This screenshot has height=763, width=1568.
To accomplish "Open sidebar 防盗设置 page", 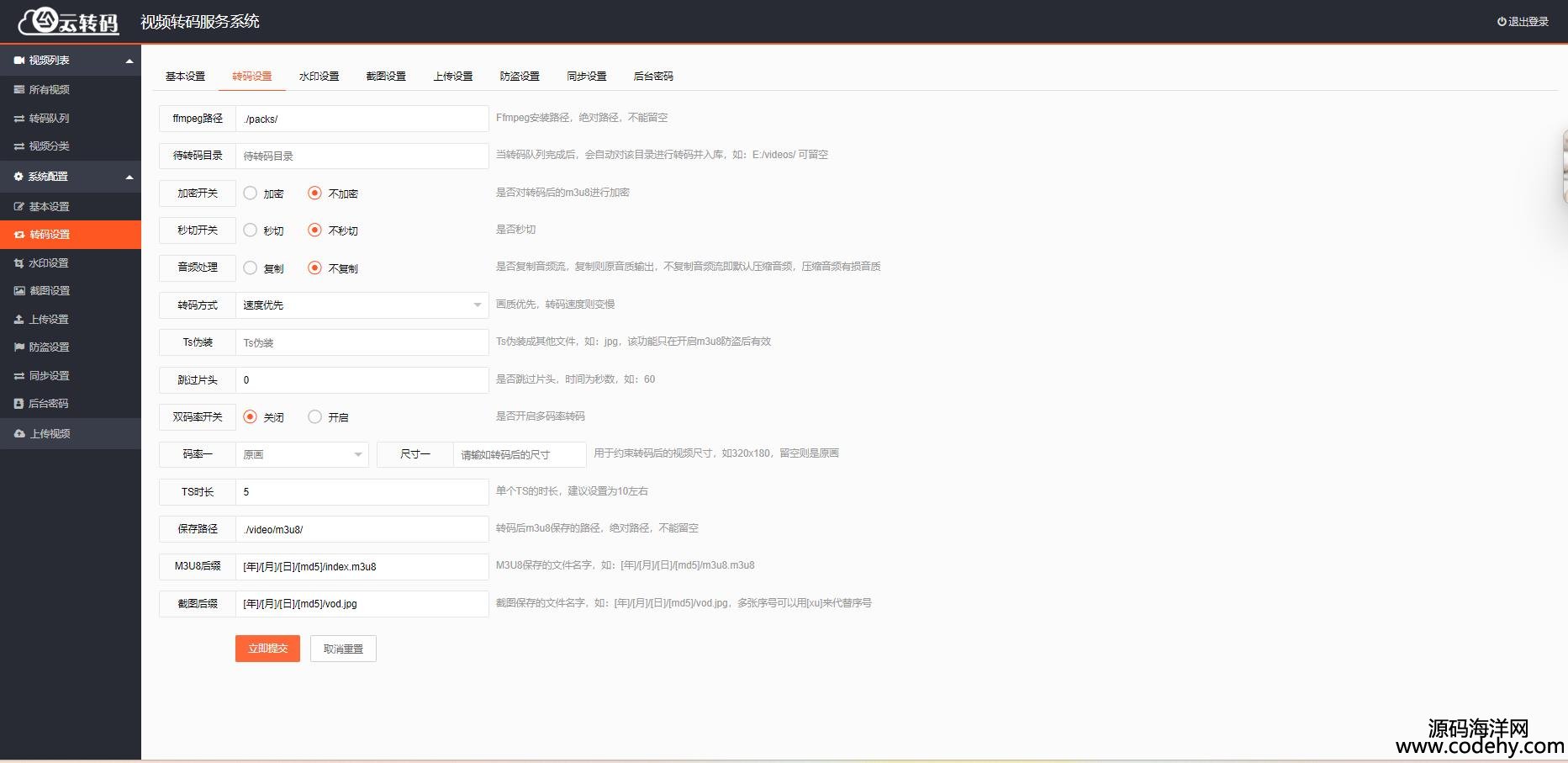I will 71,347.
